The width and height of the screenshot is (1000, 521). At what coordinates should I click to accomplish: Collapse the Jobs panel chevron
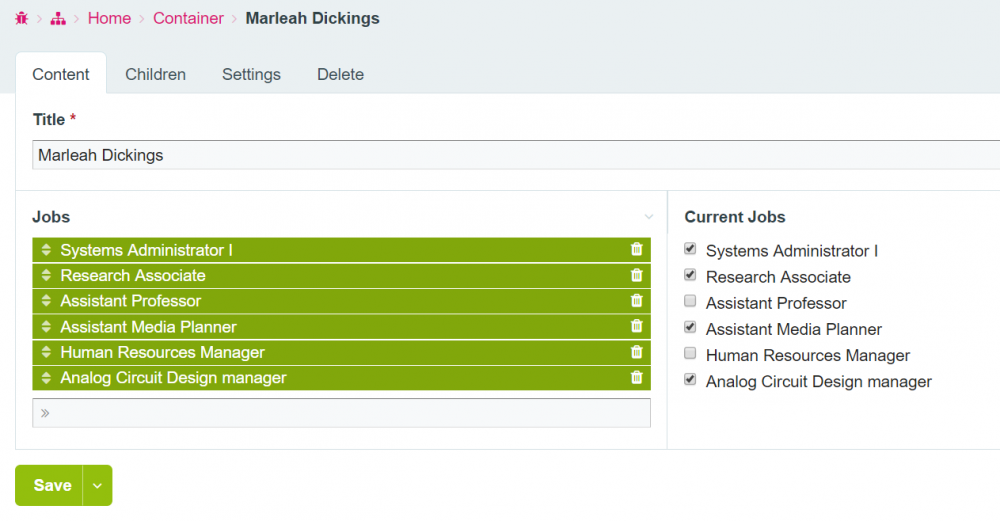648,217
